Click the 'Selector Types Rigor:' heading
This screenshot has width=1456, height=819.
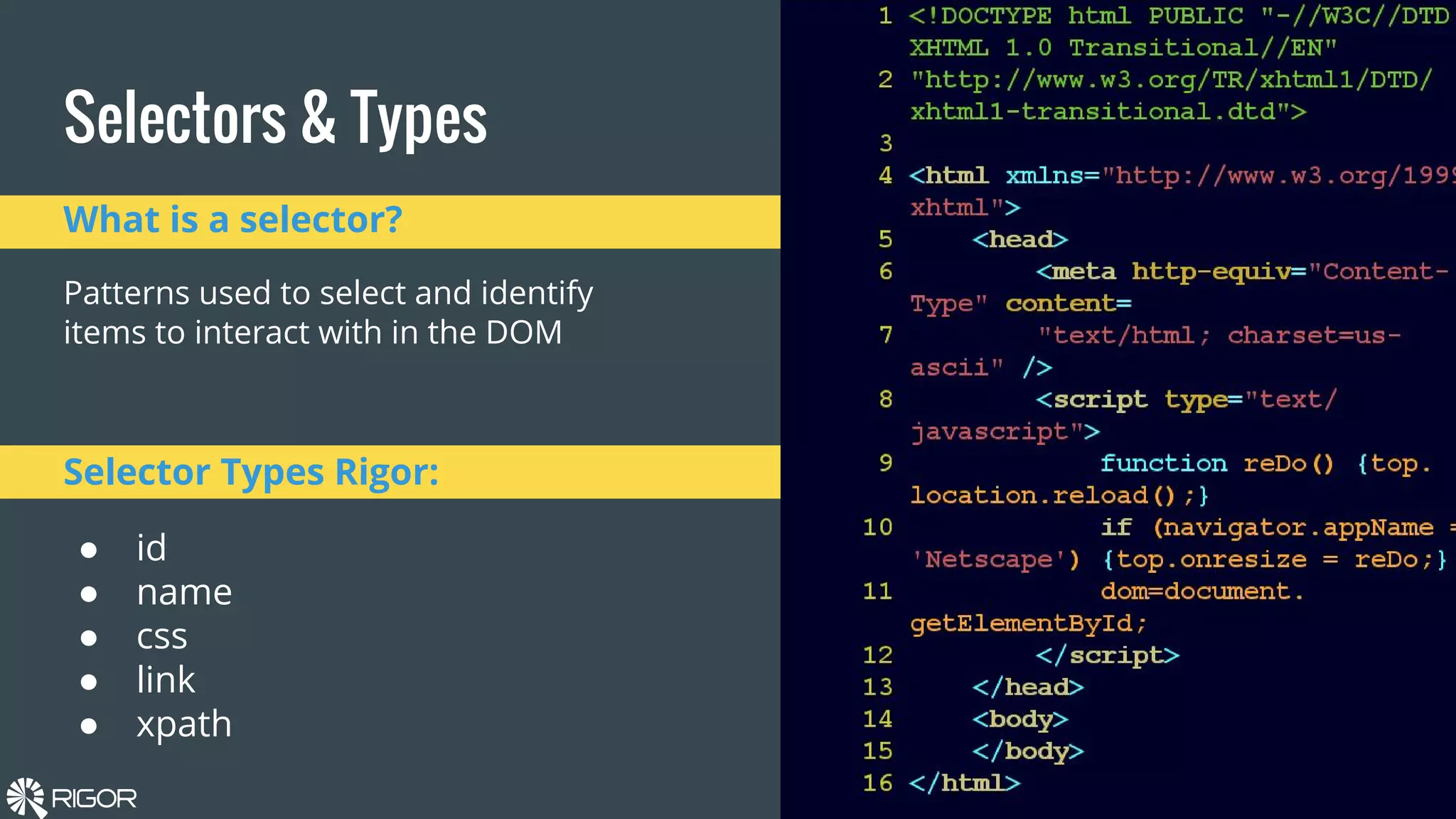[251, 472]
